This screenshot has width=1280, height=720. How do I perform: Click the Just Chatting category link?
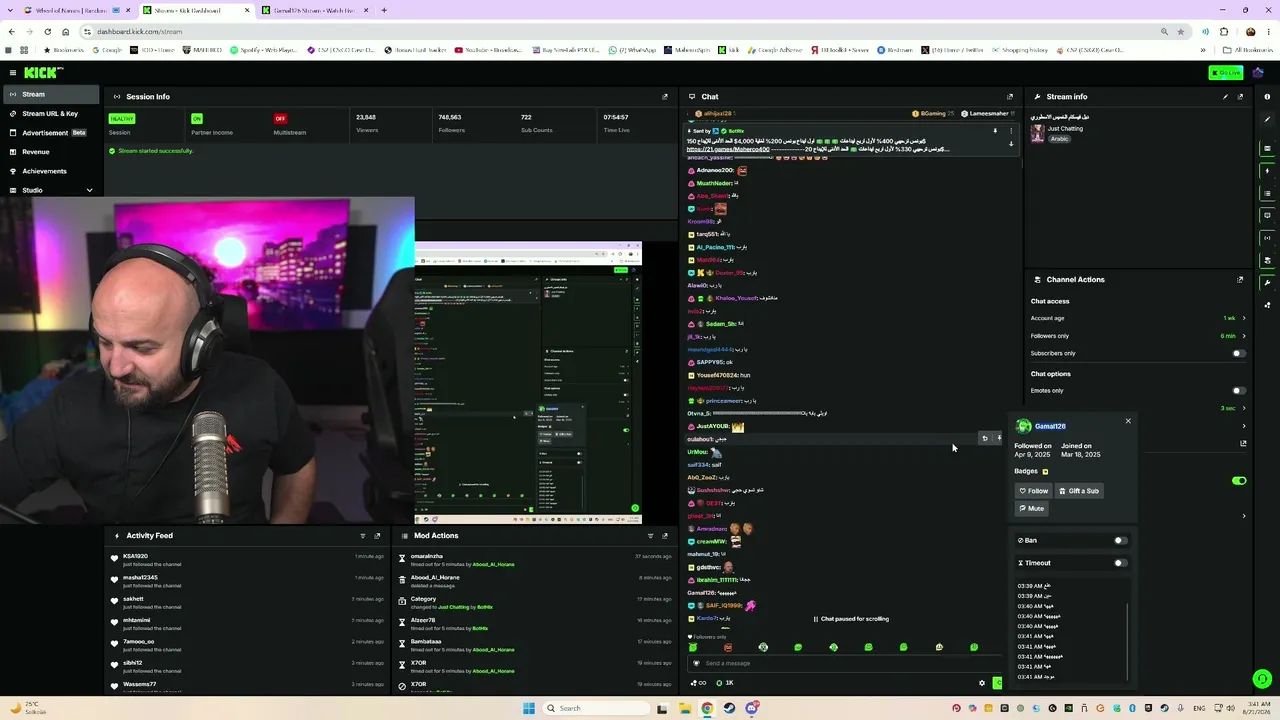click(x=1066, y=128)
